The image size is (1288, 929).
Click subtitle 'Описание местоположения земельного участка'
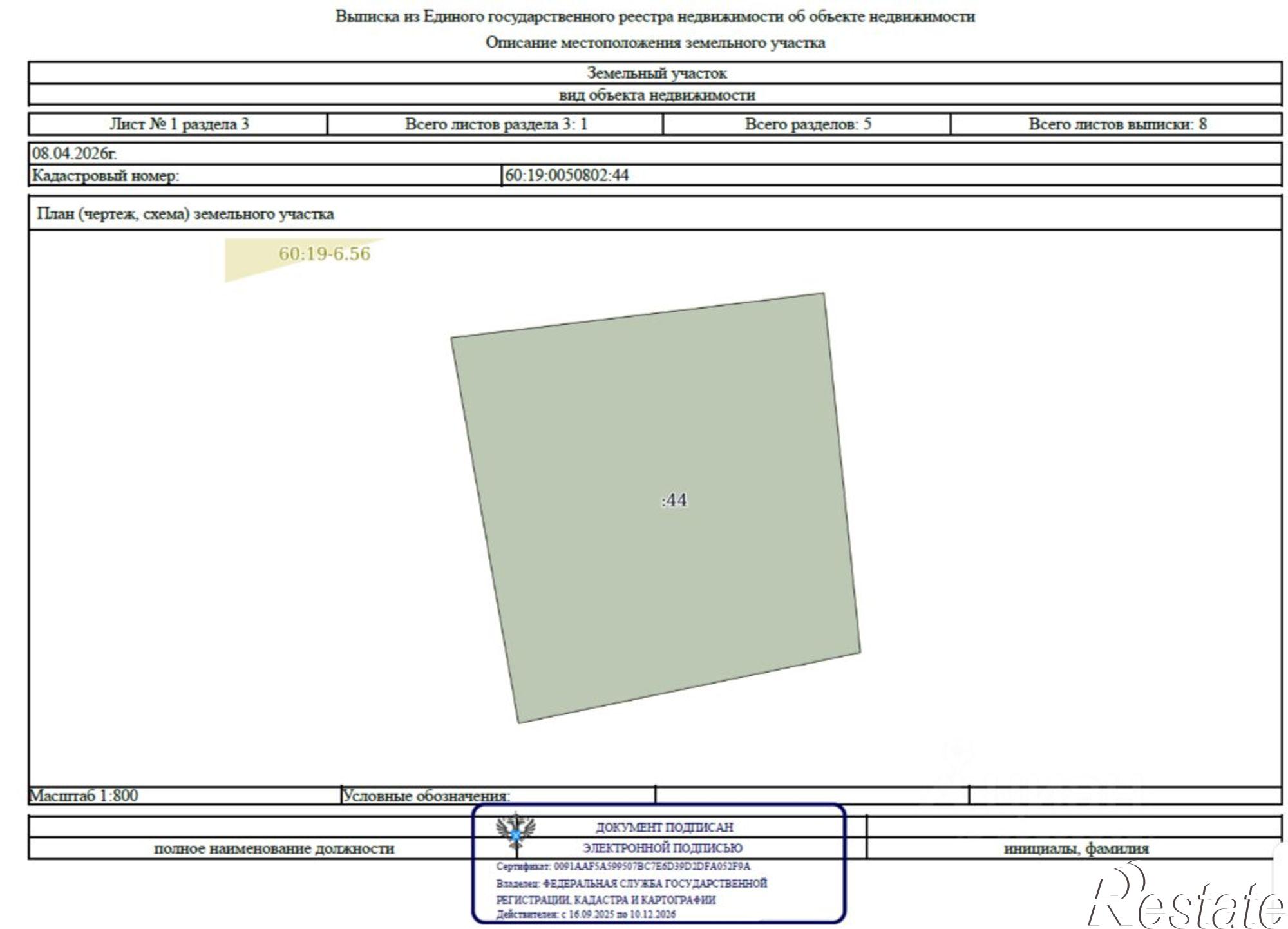(x=655, y=43)
